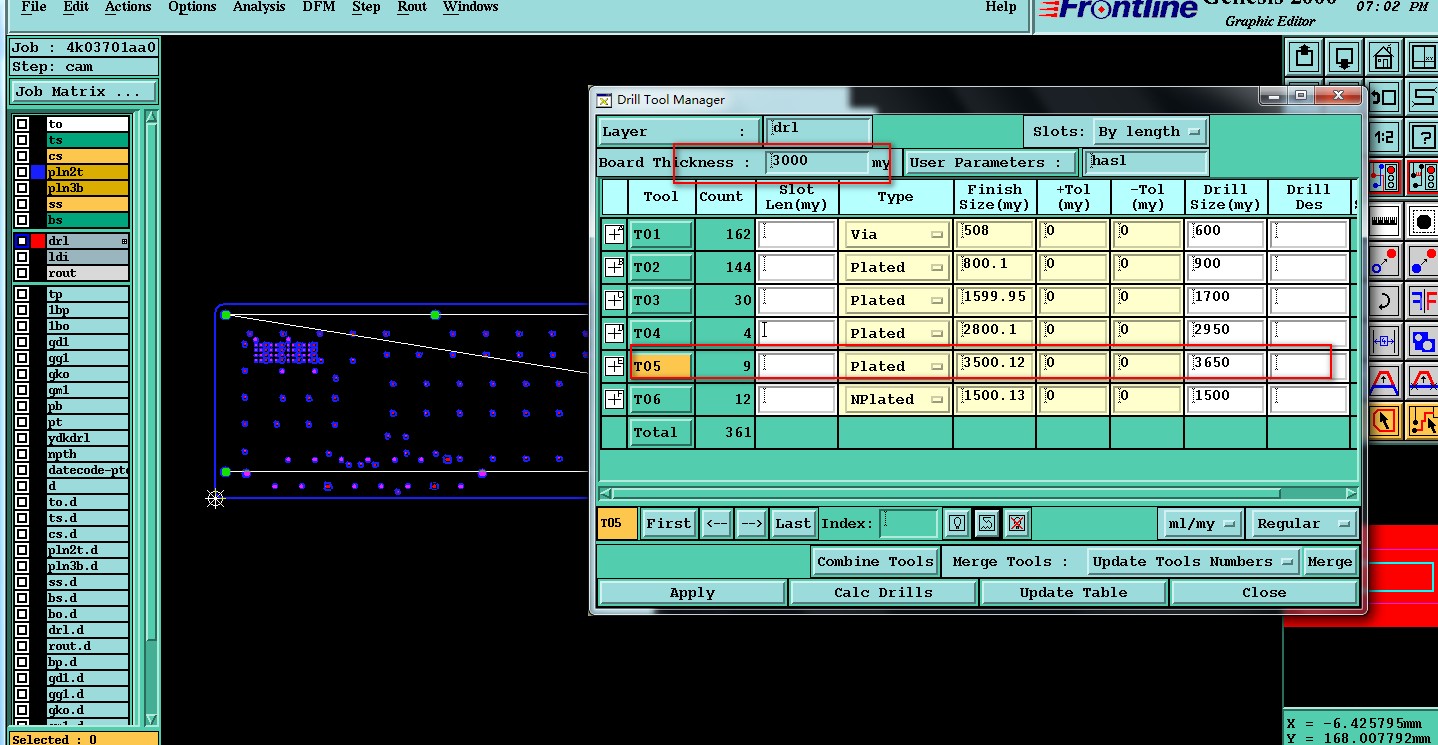Open the Help menu
The width and height of the screenshot is (1438, 745).
[x=1001, y=7]
